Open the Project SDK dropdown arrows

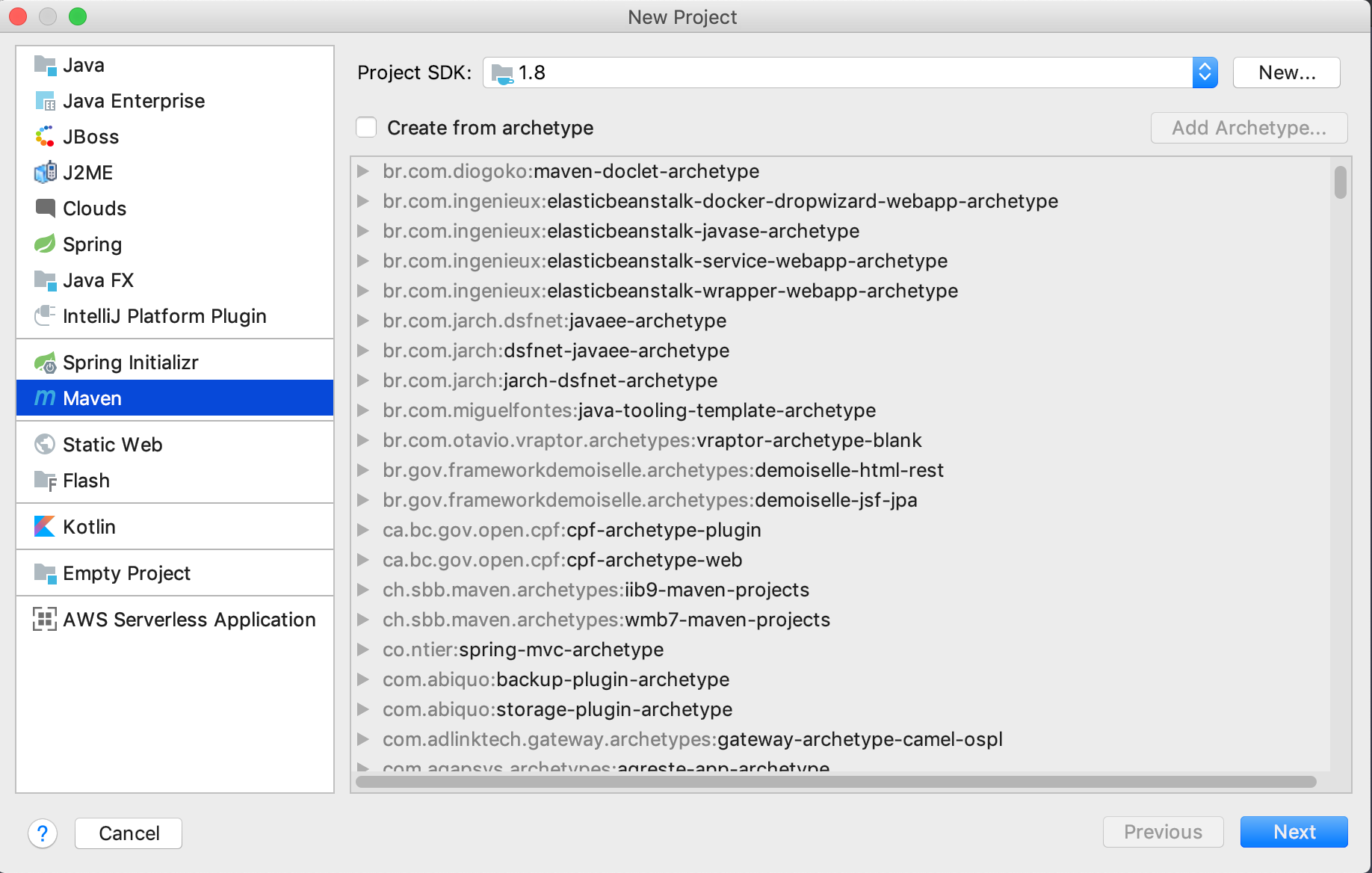(x=1205, y=73)
